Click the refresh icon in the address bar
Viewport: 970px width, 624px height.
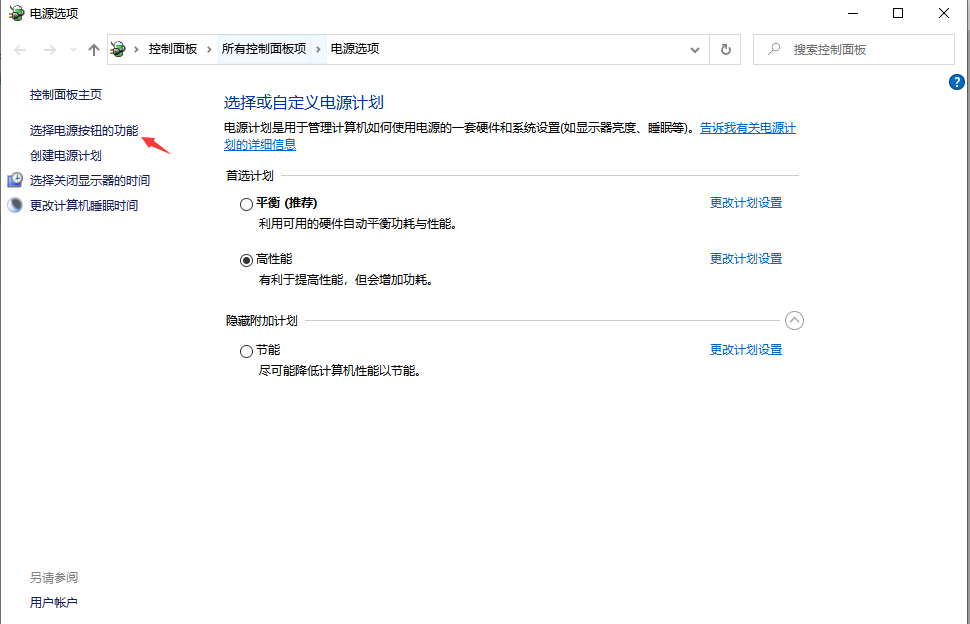725,48
